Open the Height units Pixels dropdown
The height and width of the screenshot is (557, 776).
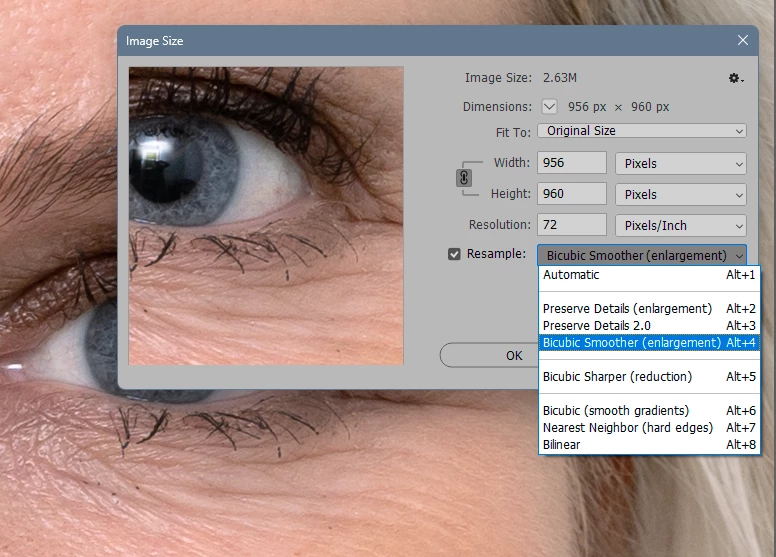coord(680,195)
